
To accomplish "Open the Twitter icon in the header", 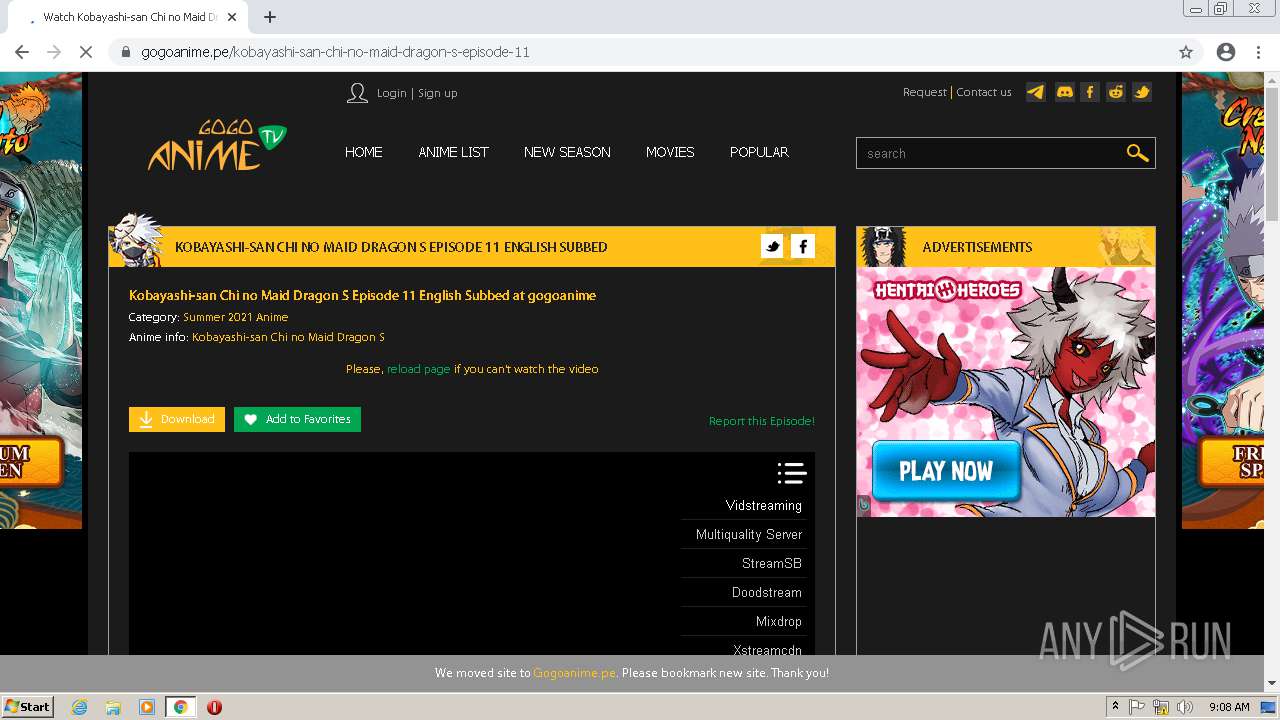I will pos(1142,92).
